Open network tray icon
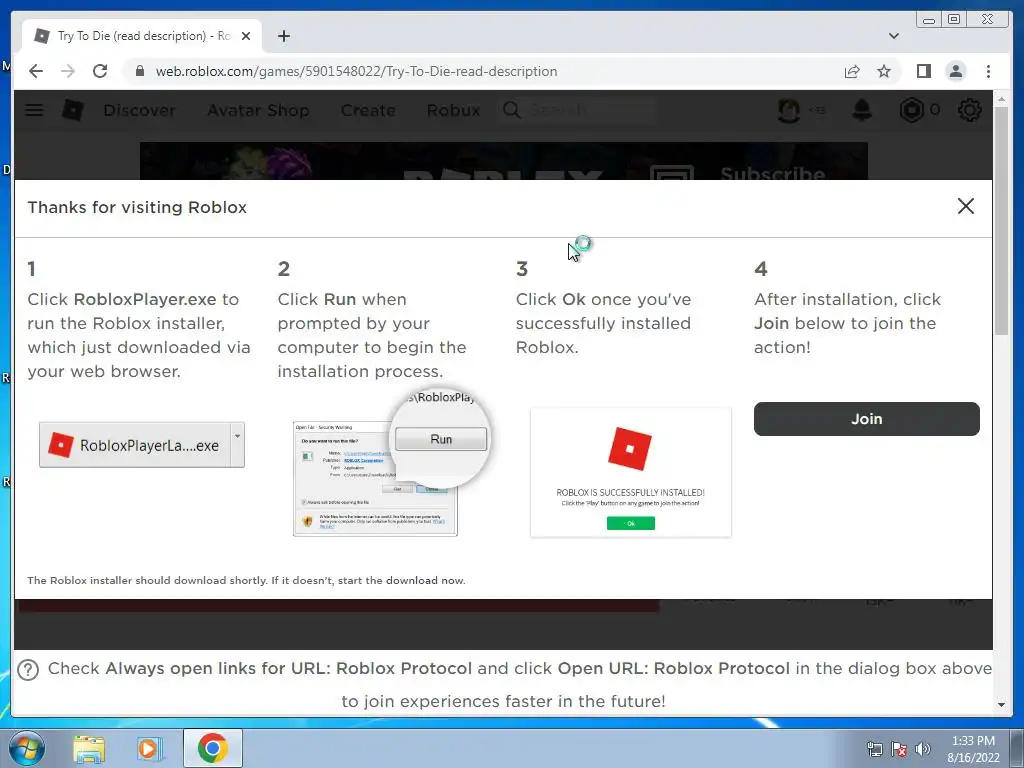This screenshot has width=1024, height=768. coord(874,749)
